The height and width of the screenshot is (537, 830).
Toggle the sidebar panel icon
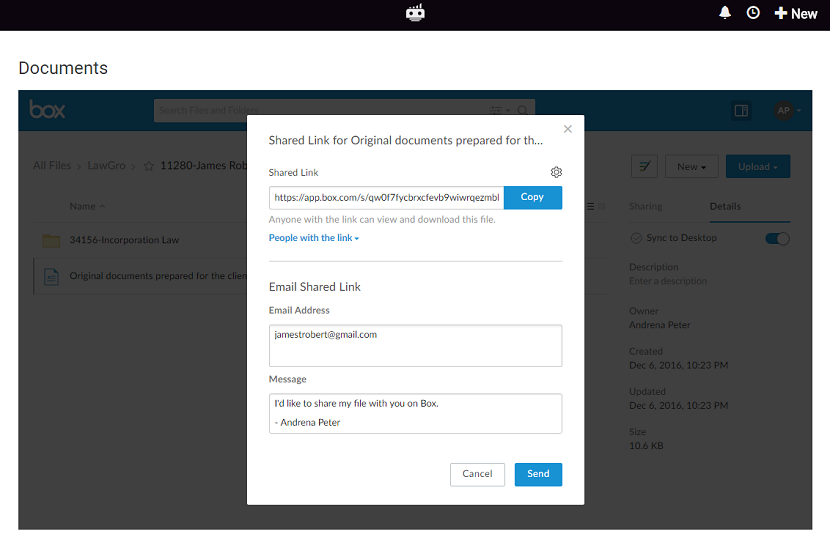[x=741, y=110]
